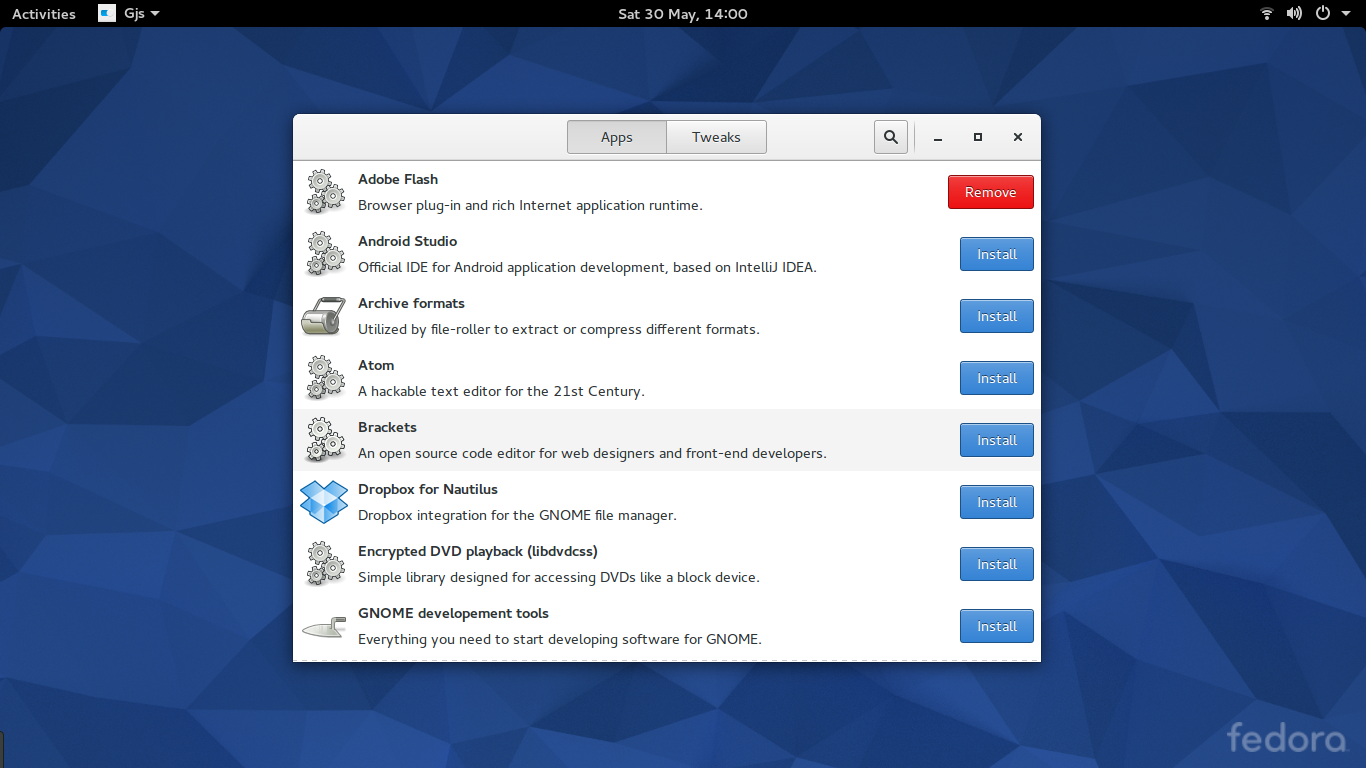1366x768 pixels.
Task: Click the volume speaker icon in top bar
Action: point(1294,13)
